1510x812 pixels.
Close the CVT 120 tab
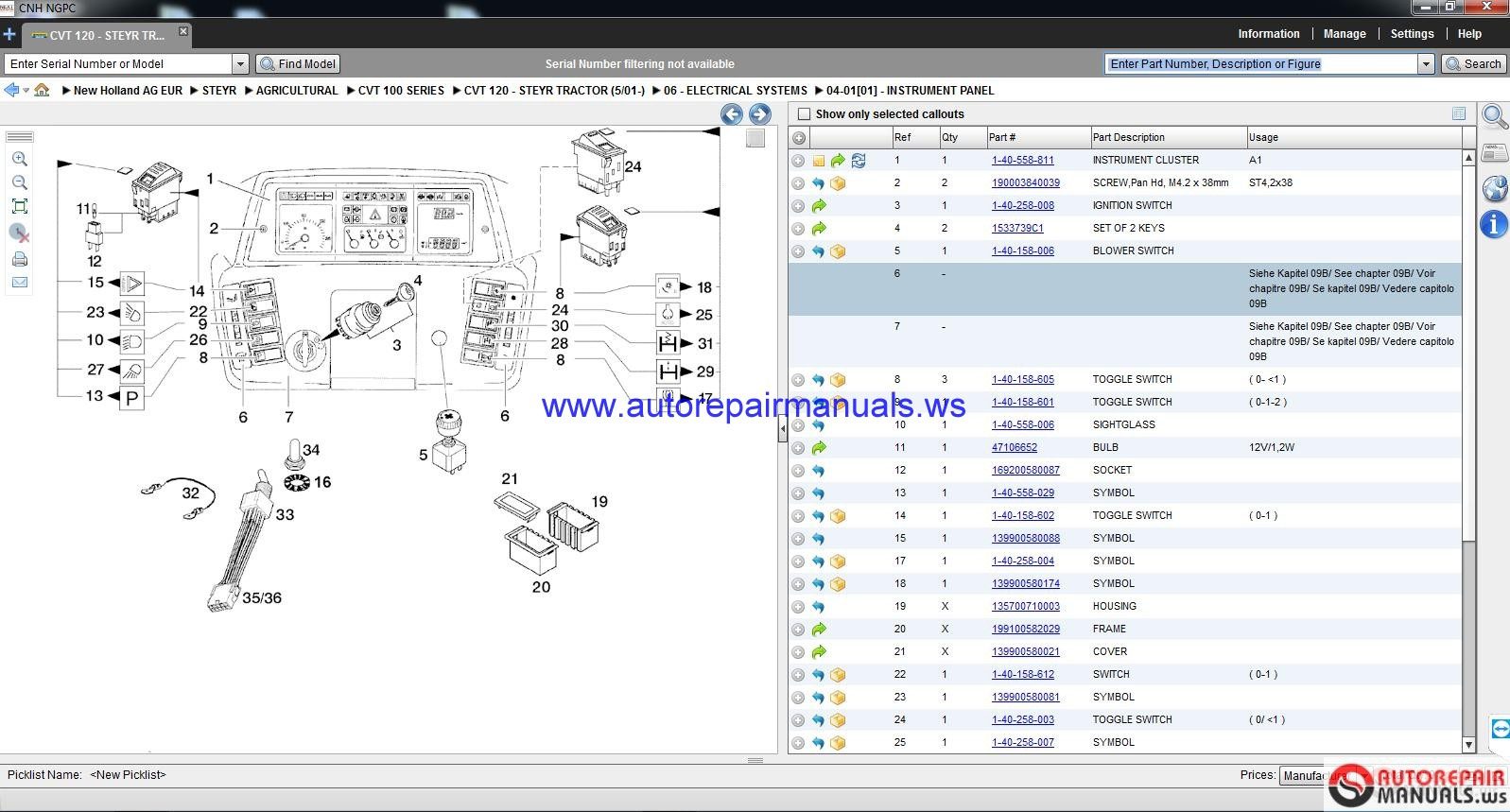pos(183,31)
